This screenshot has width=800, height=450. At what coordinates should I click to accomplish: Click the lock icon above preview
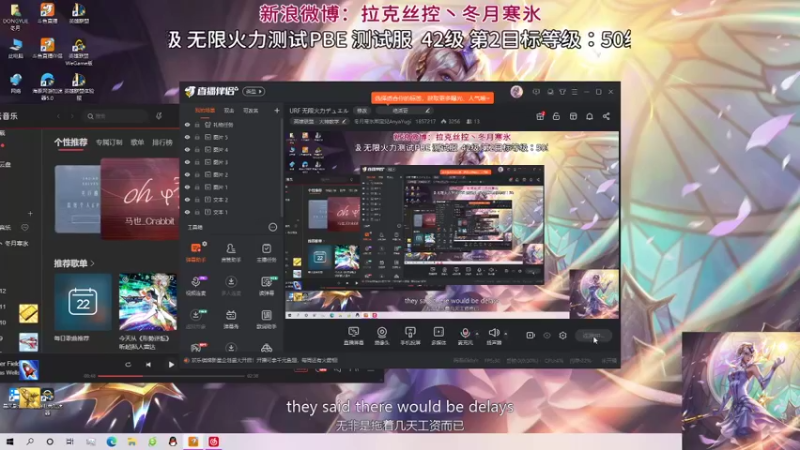[556, 116]
